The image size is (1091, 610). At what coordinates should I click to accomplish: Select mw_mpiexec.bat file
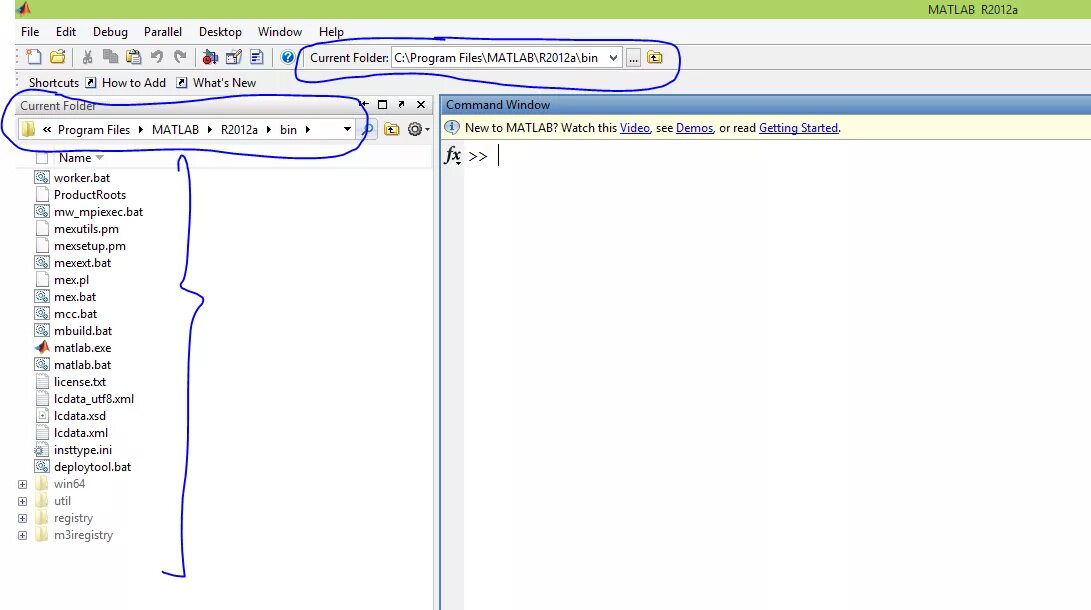click(98, 212)
